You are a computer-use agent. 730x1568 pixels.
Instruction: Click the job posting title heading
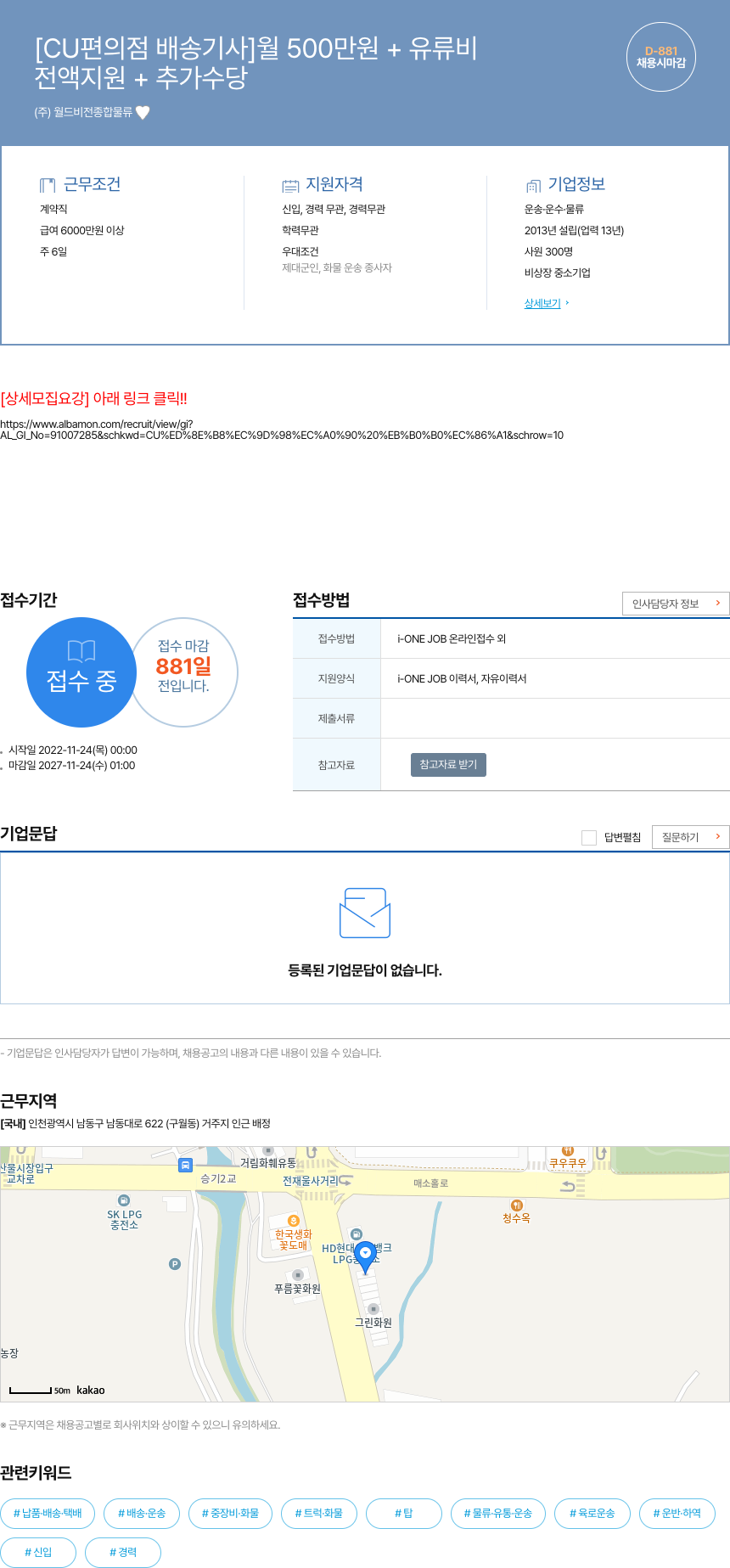click(x=255, y=62)
